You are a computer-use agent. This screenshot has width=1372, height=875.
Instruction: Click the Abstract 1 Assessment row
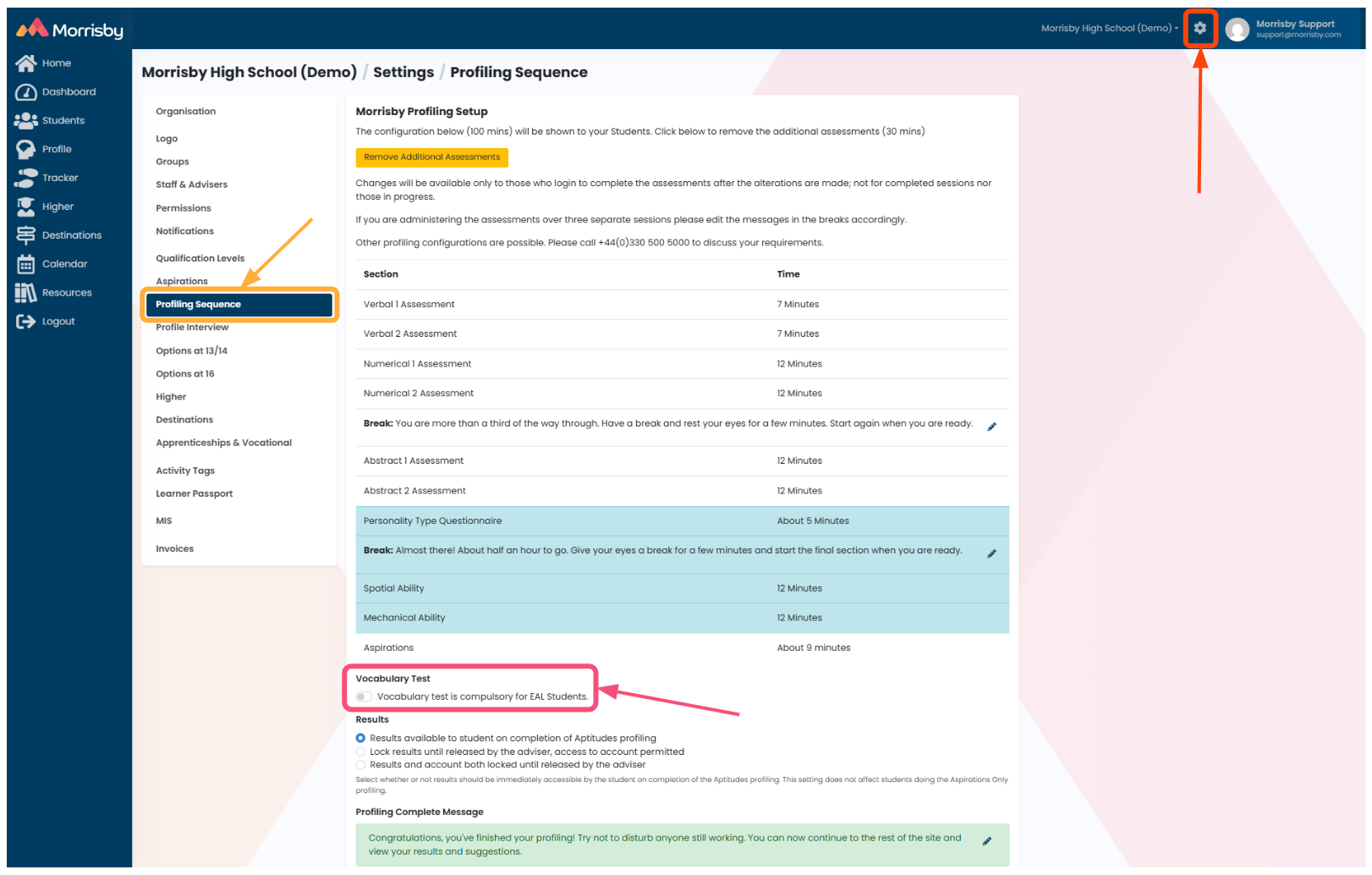click(683, 461)
